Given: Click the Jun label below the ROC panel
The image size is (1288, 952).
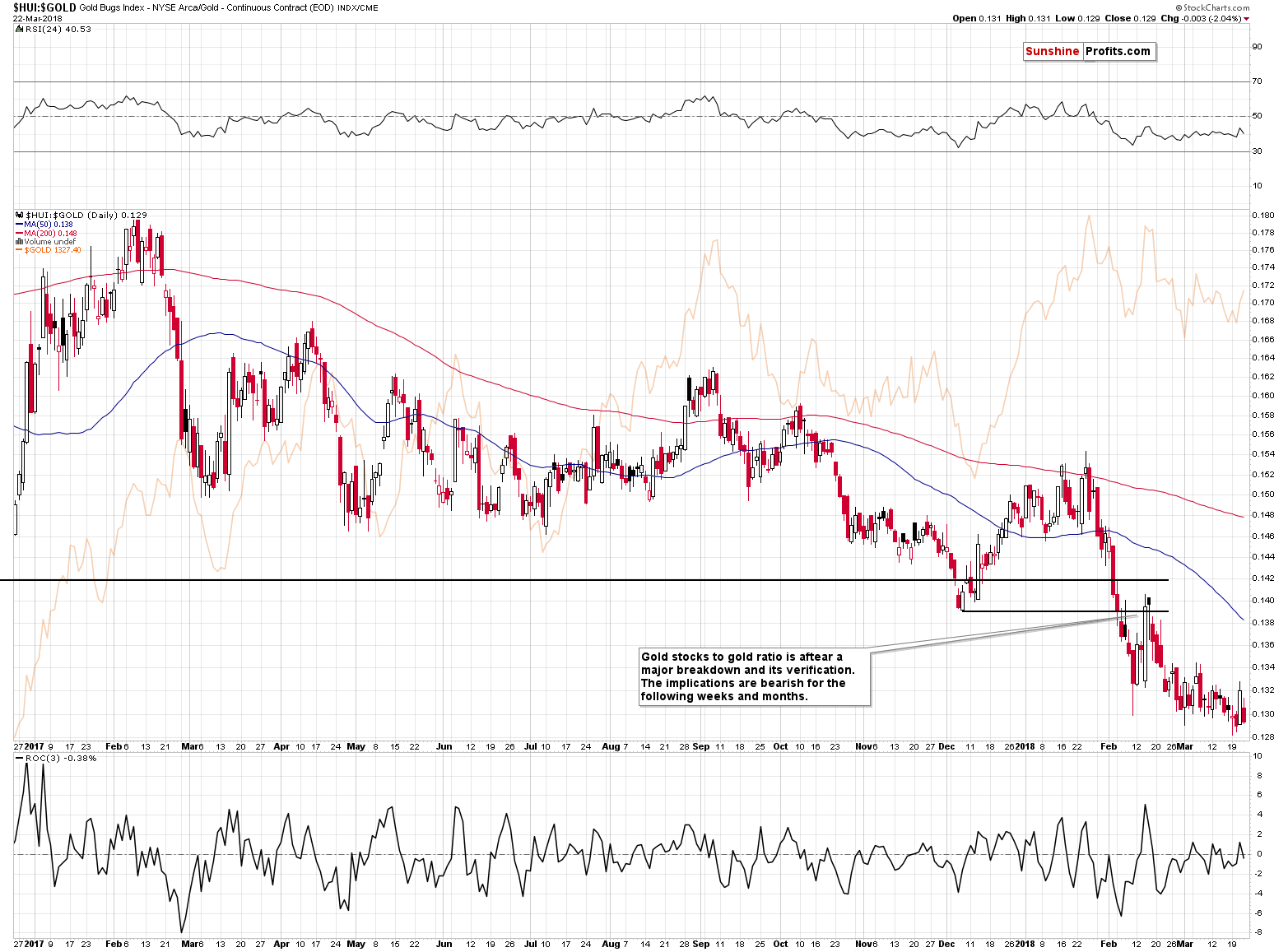Looking at the screenshot, I should (x=444, y=944).
